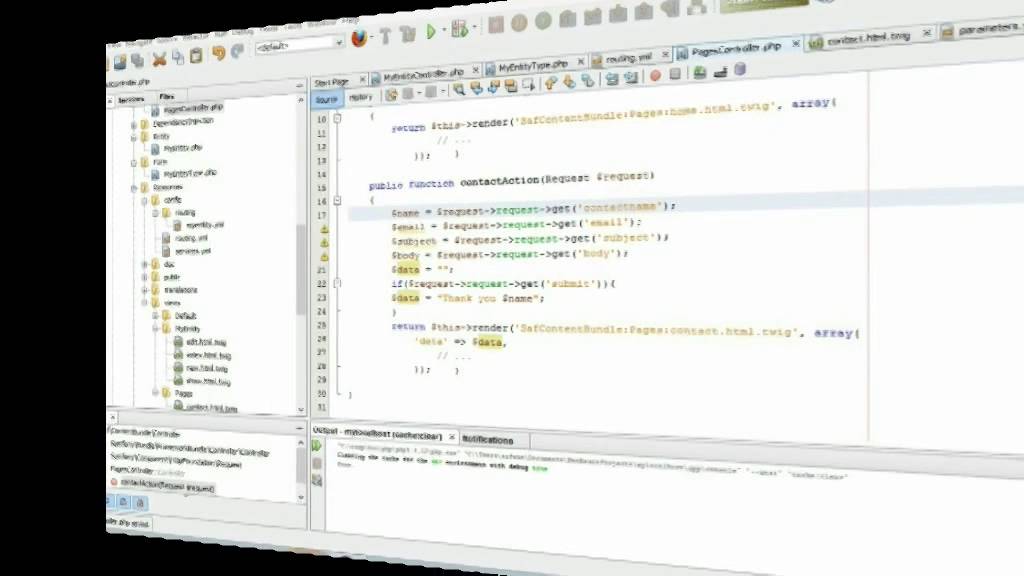Select the Services tab in left panel

(x=131, y=100)
